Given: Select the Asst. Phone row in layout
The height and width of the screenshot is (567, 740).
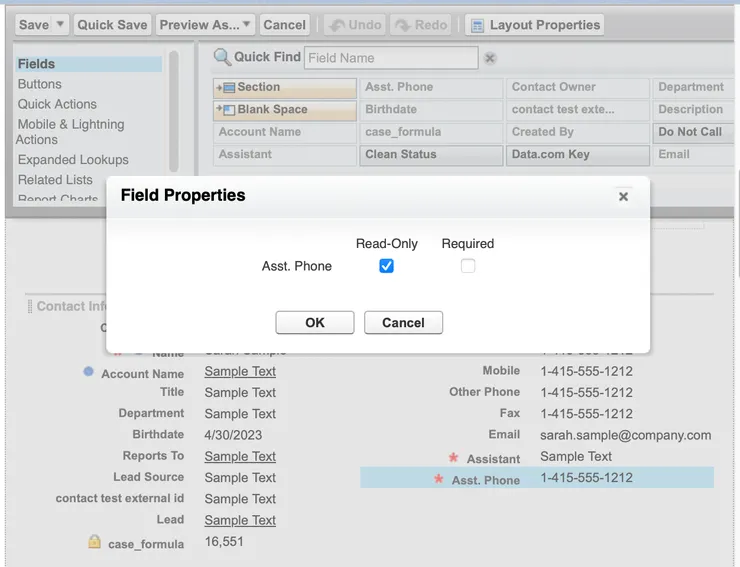Looking at the screenshot, I should pos(537,478).
